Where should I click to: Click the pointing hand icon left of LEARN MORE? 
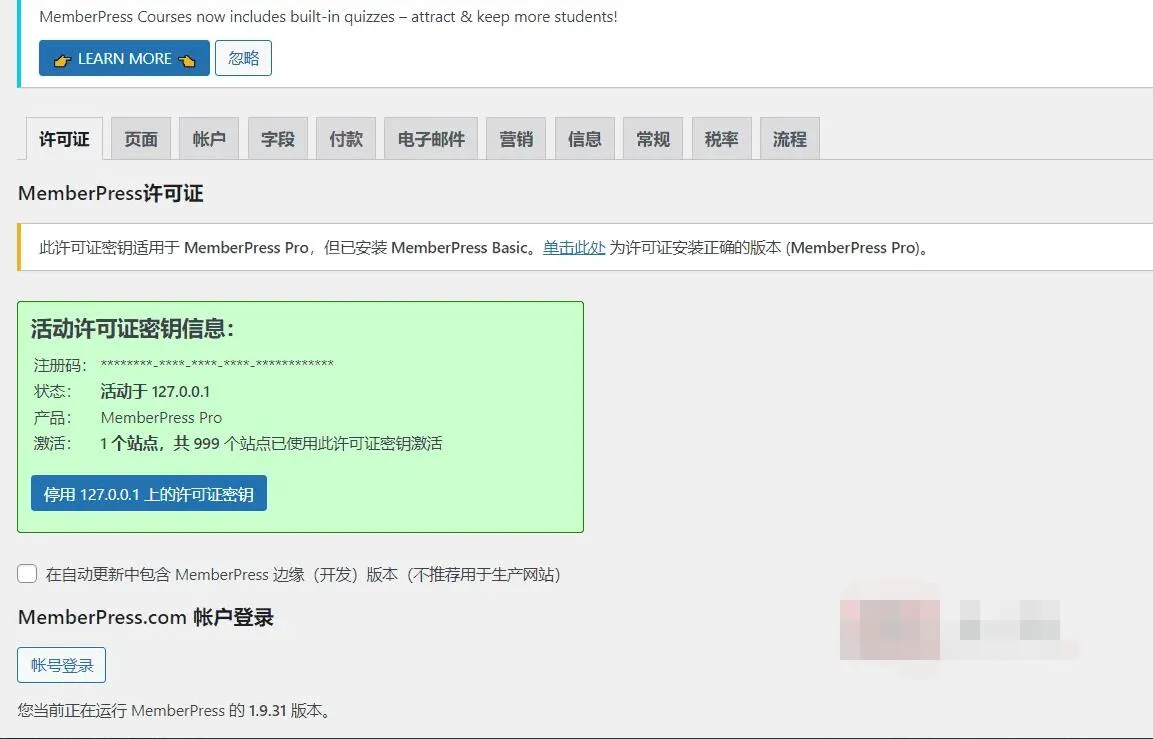[x=62, y=60]
